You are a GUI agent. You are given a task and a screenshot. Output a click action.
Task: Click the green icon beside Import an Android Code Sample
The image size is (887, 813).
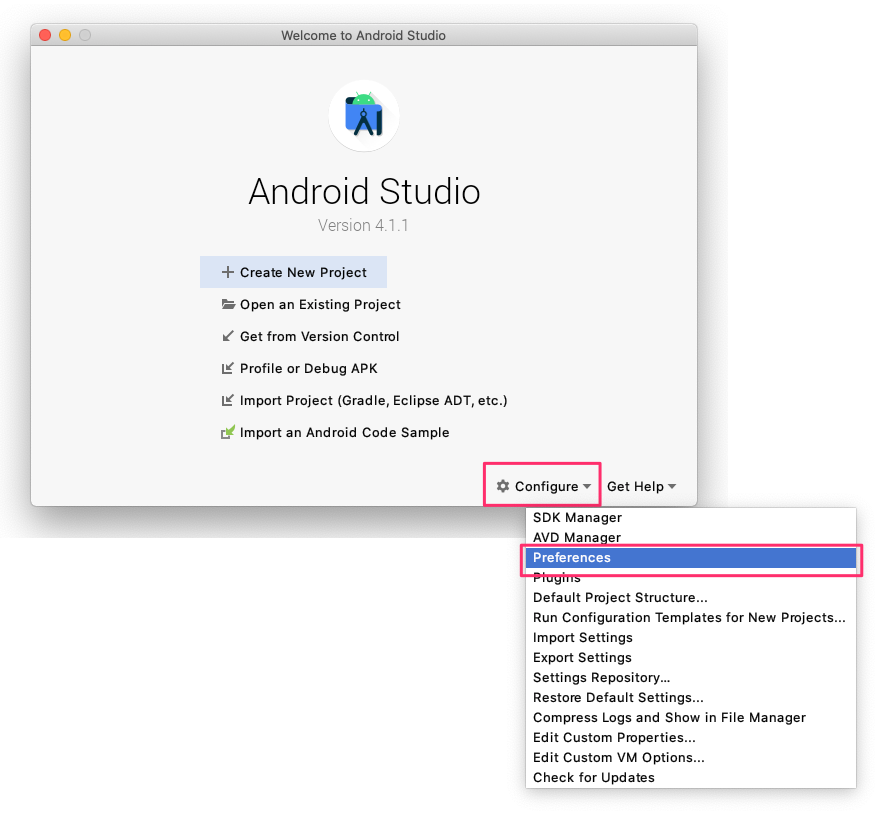point(227,432)
